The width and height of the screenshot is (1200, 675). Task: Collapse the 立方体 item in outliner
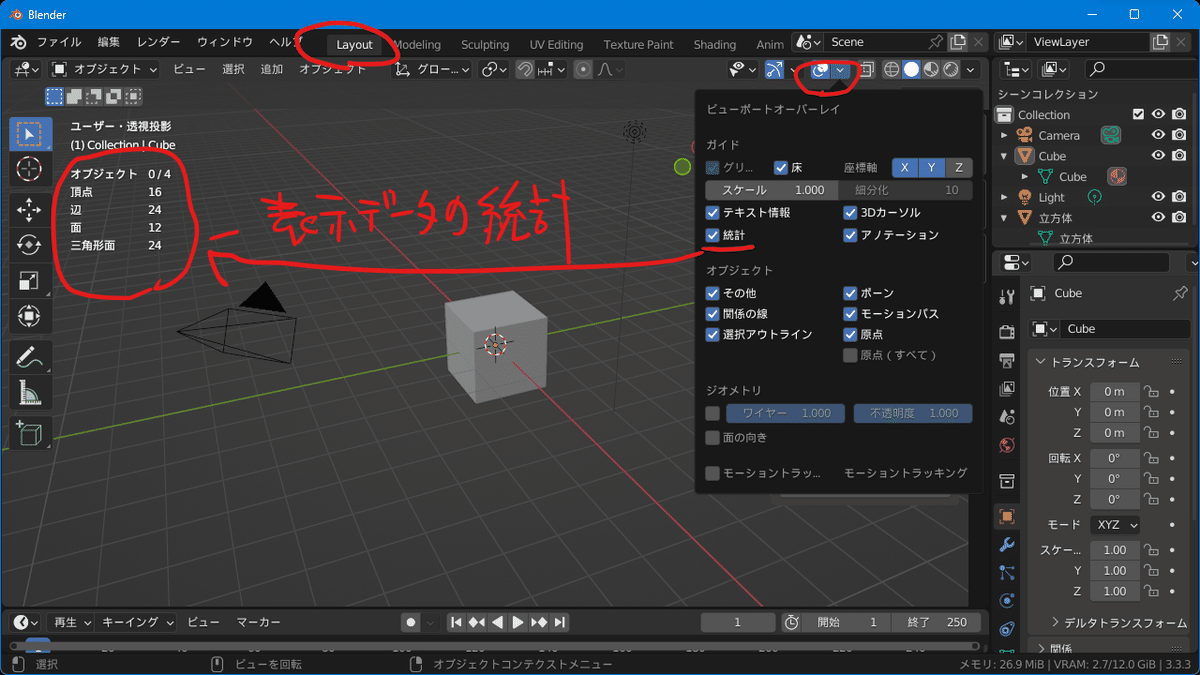coord(1005,217)
